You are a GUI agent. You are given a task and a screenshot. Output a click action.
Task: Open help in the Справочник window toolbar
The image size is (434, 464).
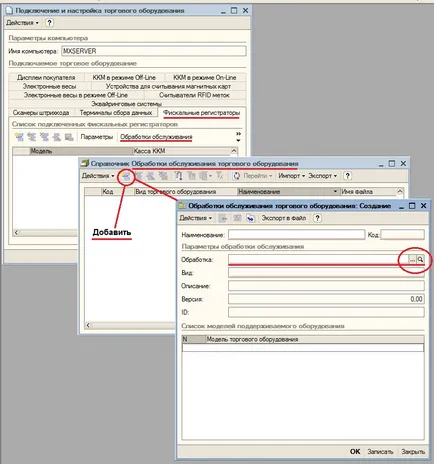(x=347, y=176)
